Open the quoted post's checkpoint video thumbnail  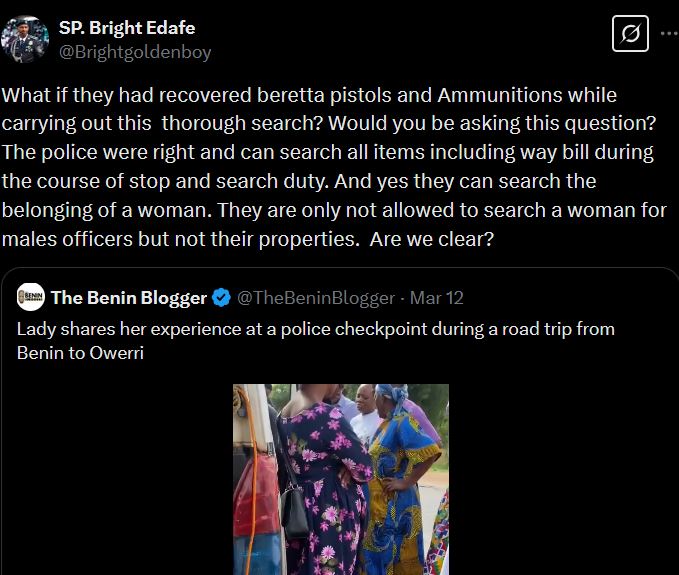[340, 478]
